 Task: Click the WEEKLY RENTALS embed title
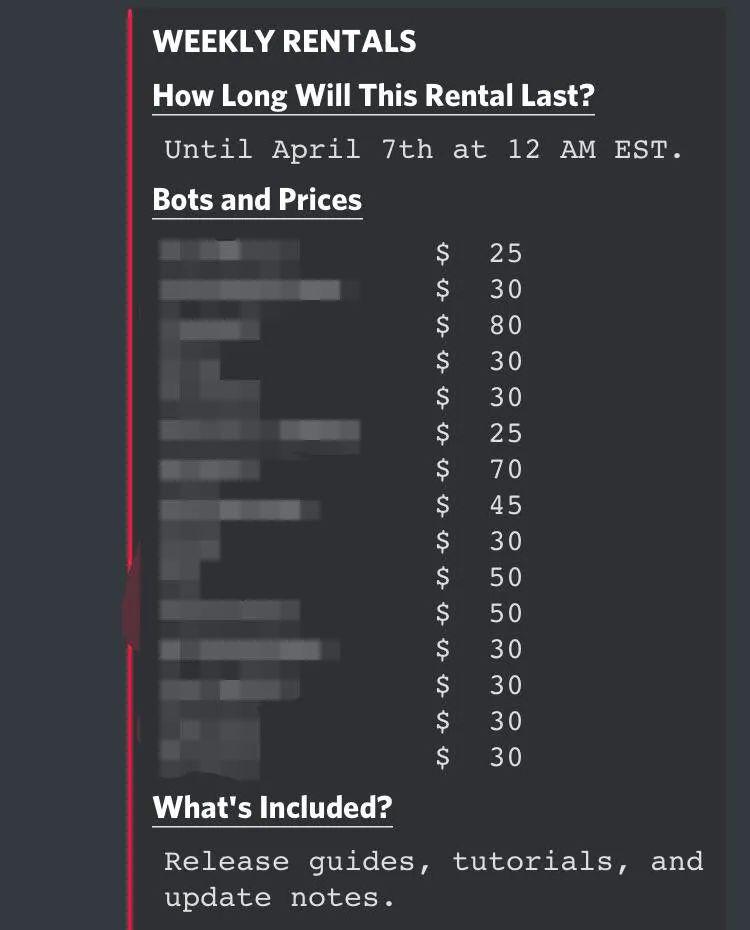tap(284, 41)
